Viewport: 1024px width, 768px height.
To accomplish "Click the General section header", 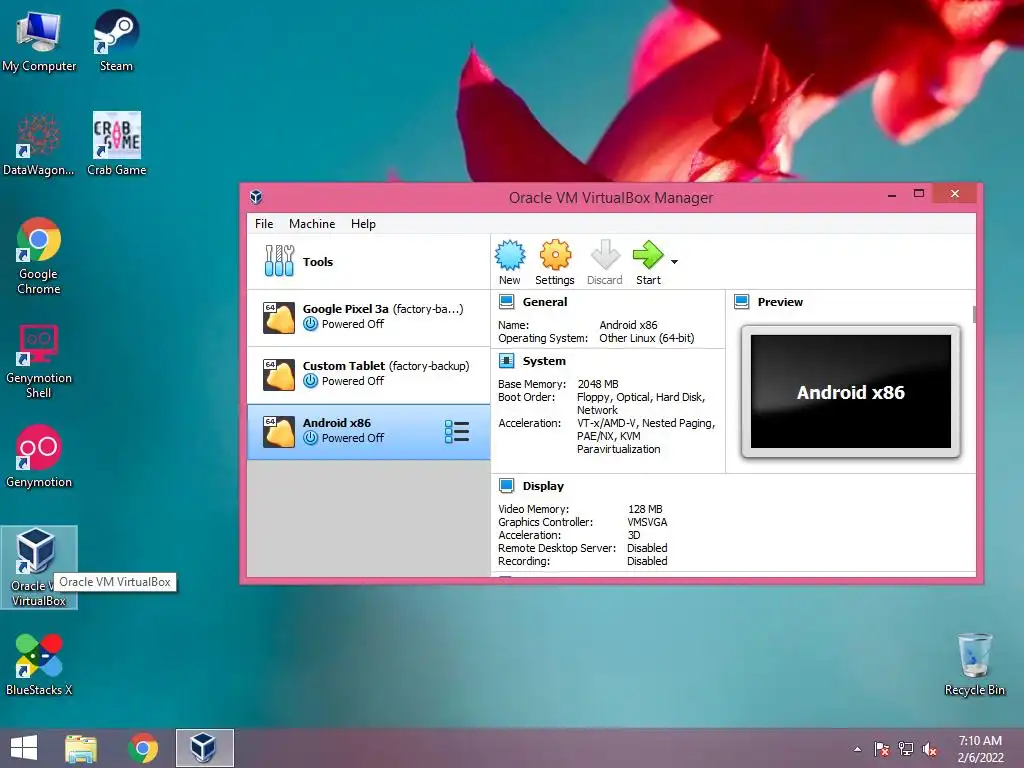I will pyautogui.click(x=545, y=302).
